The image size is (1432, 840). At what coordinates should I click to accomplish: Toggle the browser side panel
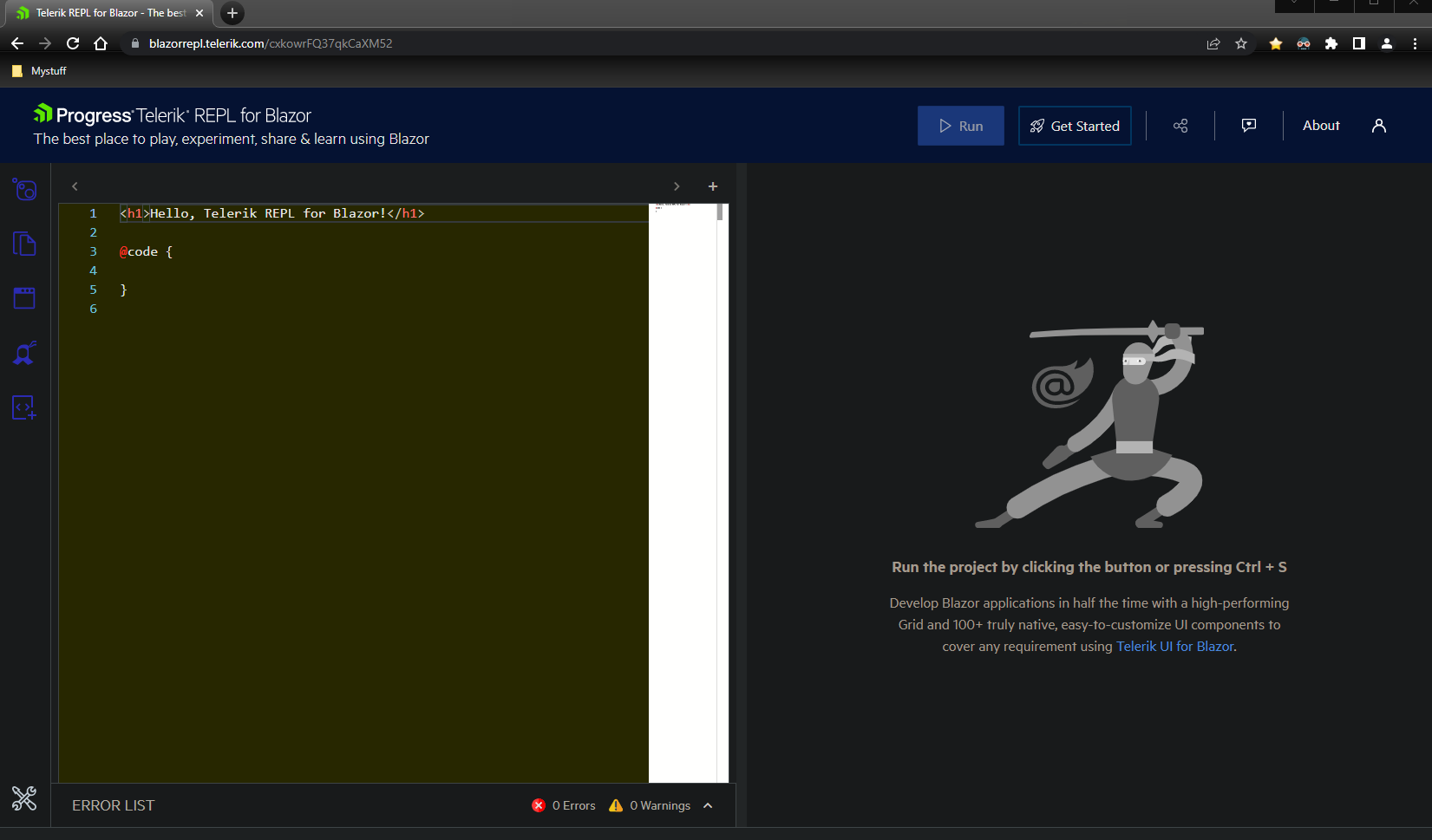[x=1359, y=43]
